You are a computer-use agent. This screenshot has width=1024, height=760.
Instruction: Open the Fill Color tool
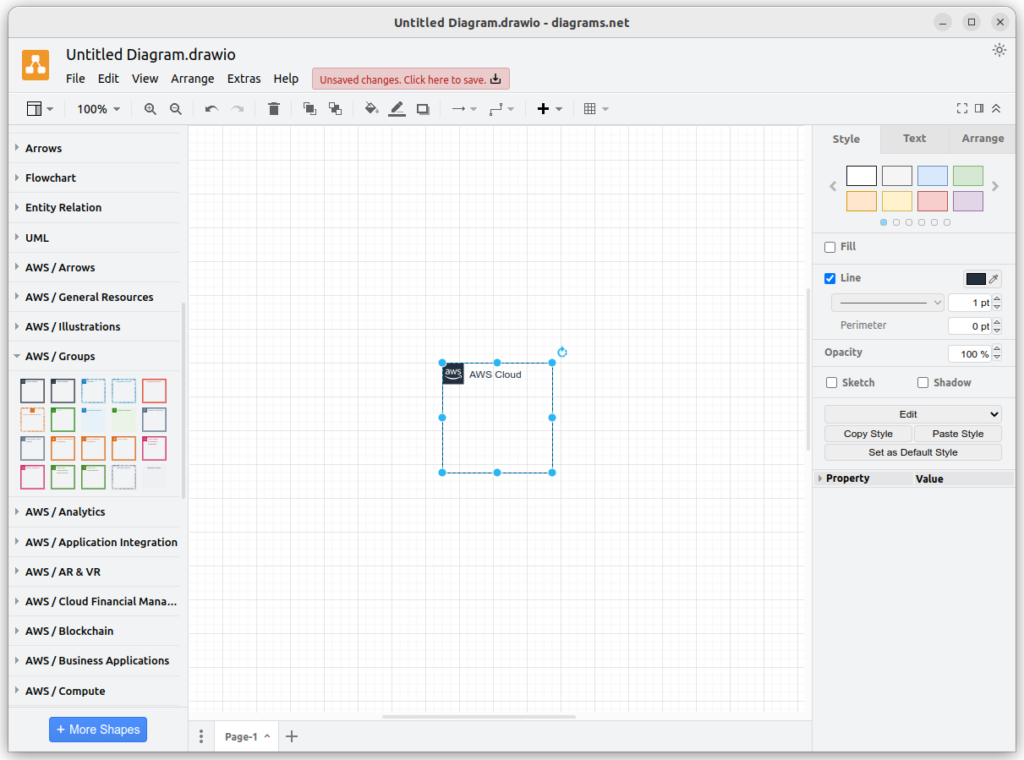click(371, 108)
